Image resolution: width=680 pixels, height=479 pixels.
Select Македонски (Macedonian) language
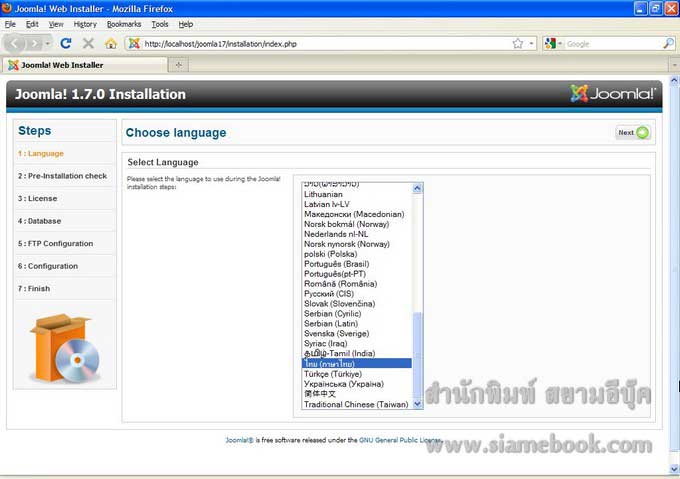357,214
